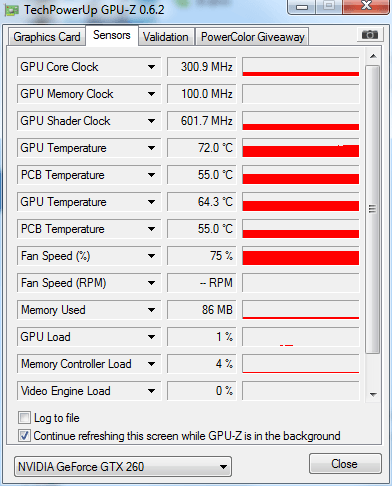Click the Close button
The width and height of the screenshot is (392, 486).
point(345,464)
